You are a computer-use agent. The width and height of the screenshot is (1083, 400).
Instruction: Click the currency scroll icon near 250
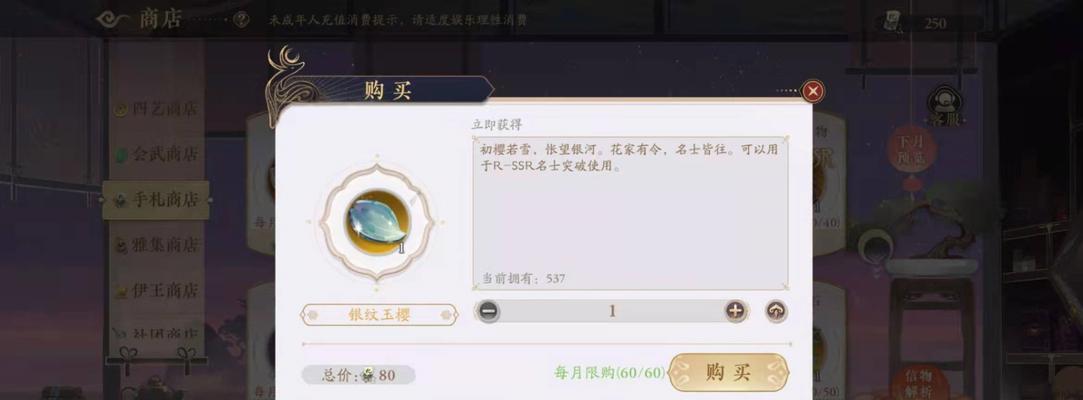892,22
